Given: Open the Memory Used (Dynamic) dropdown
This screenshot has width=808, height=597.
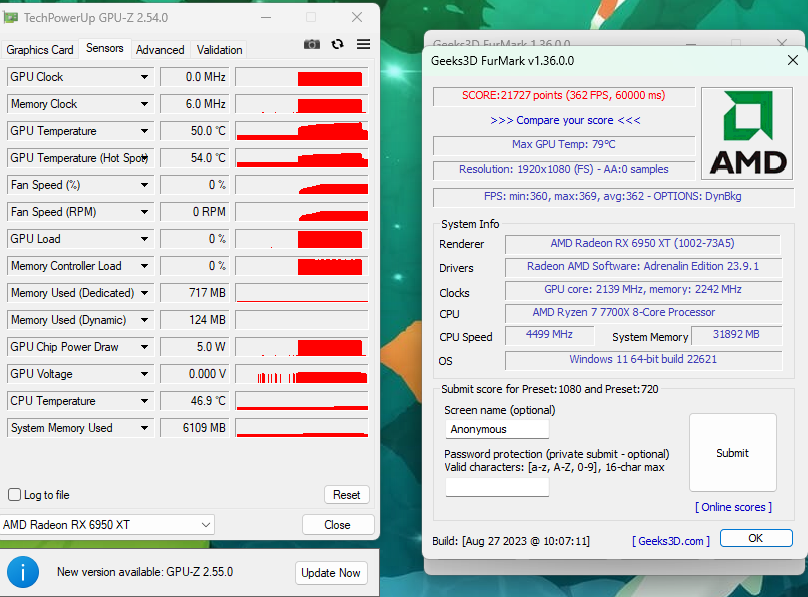Looking at the screenshot, I should (x=144, y=320).
